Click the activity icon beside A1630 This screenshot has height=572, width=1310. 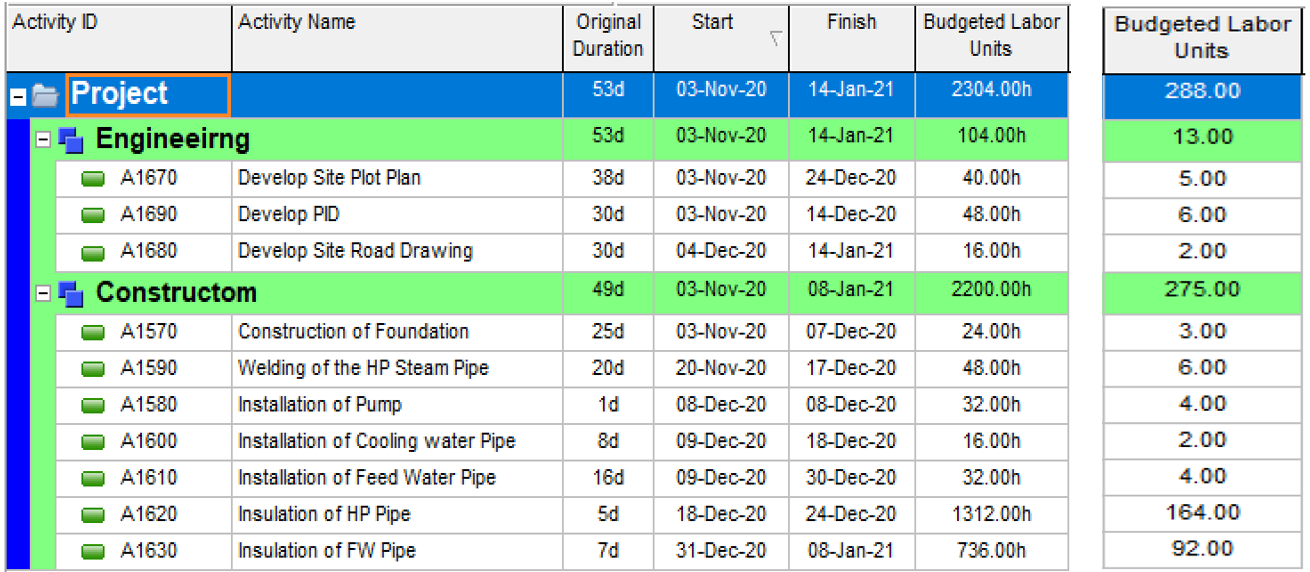coord(93,552)
